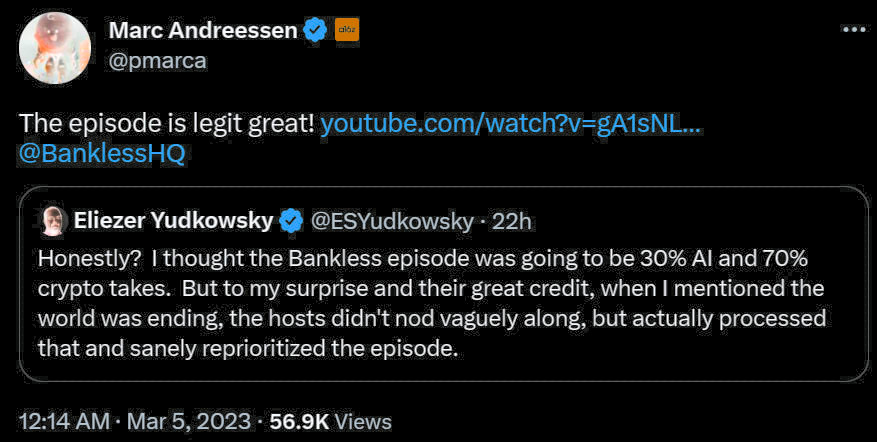
Task: Open the tweet's more options menu
Action: 853,30
